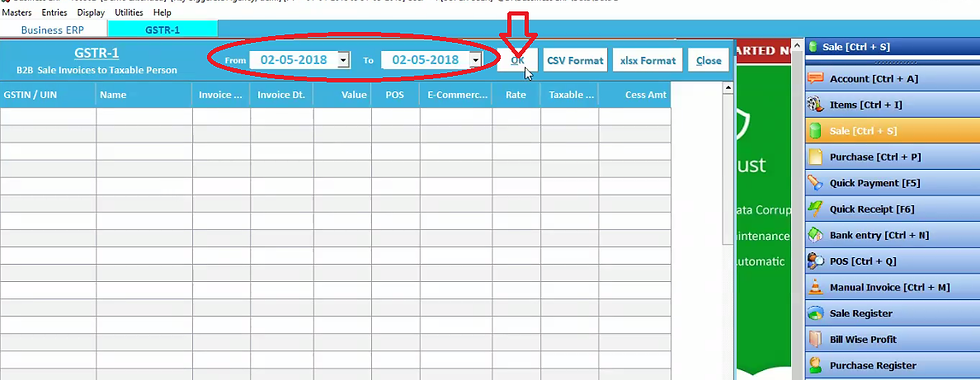Click the Quick Receipt icon
The width and height of the screenshot is (980, 380).
coord(815,209)
